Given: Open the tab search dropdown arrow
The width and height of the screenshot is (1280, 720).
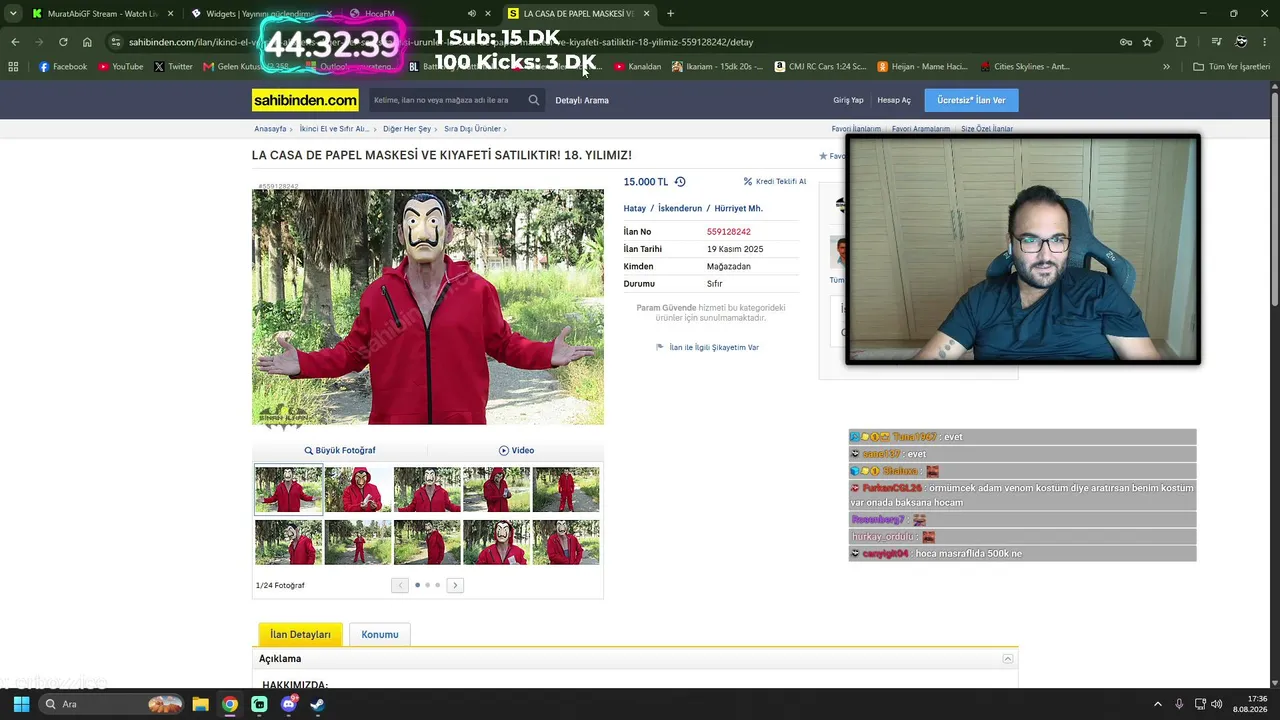Looking at the screenshot, I should [x=13, y=14].
